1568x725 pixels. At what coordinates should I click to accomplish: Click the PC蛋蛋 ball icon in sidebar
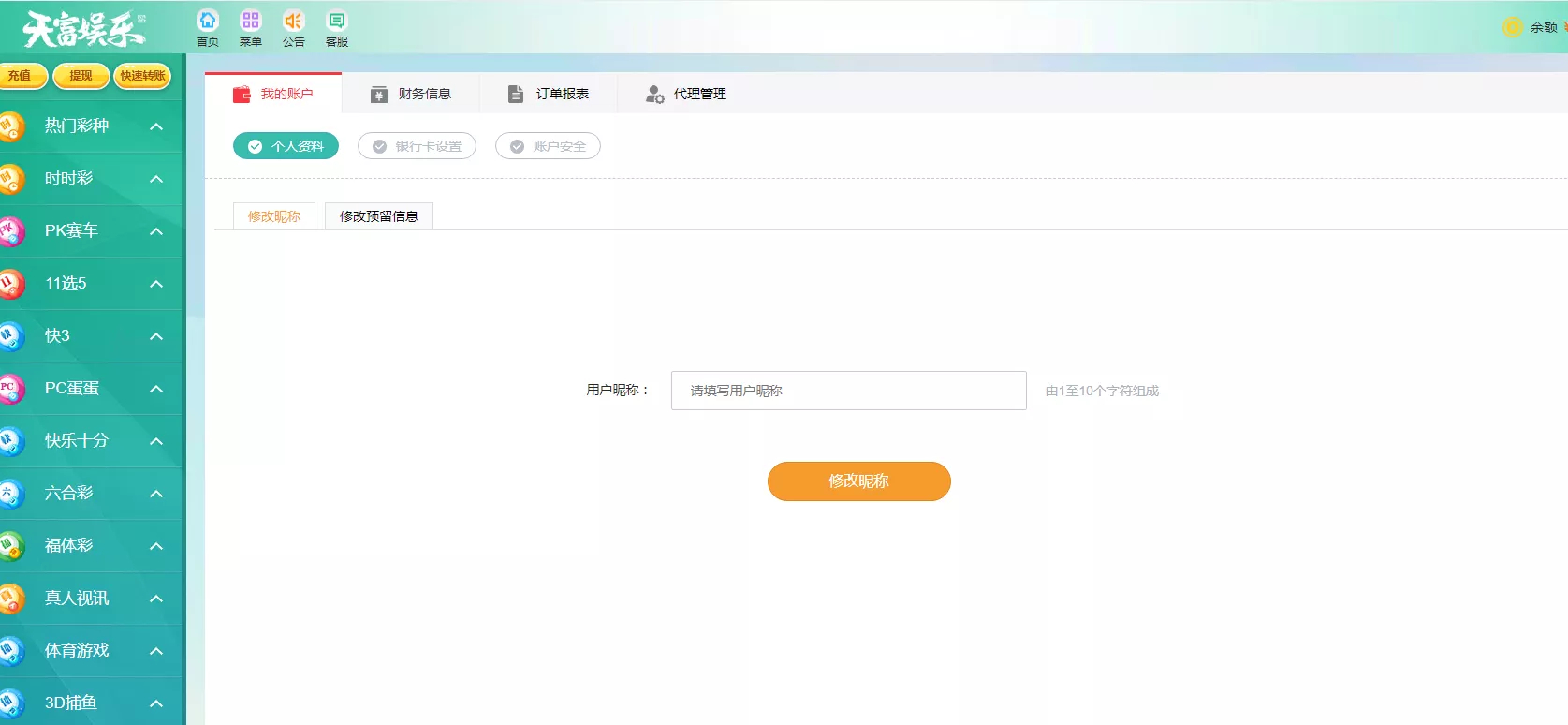tap(10, 389)
